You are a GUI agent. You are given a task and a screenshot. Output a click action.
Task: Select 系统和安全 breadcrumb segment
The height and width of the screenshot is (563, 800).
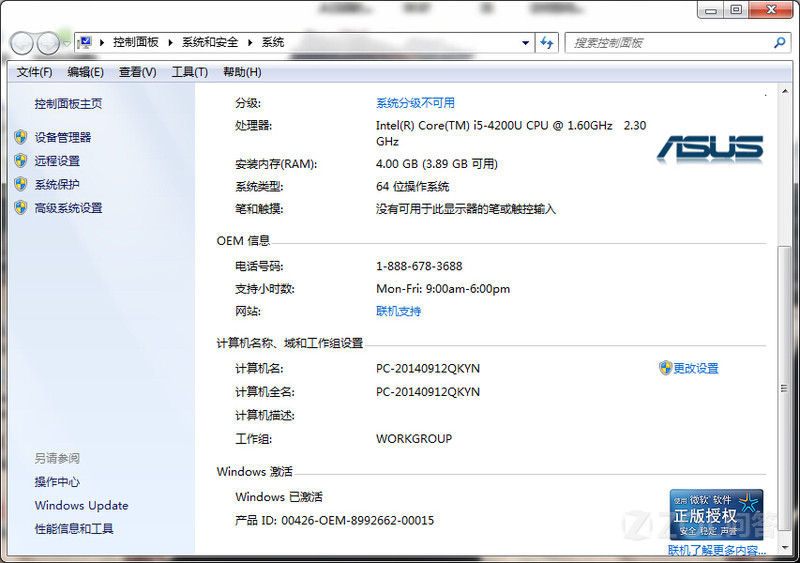click(x=210, y=42)
